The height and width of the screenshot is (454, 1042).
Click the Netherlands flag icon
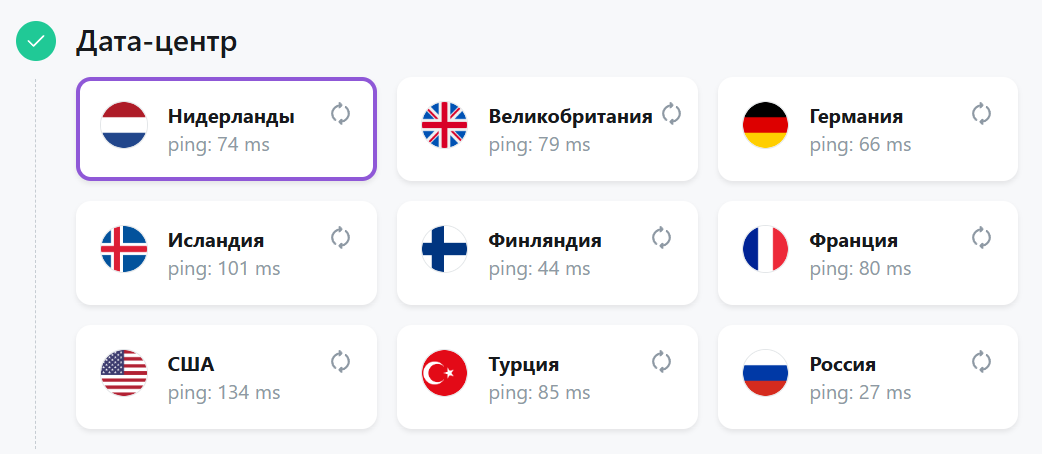124,125
